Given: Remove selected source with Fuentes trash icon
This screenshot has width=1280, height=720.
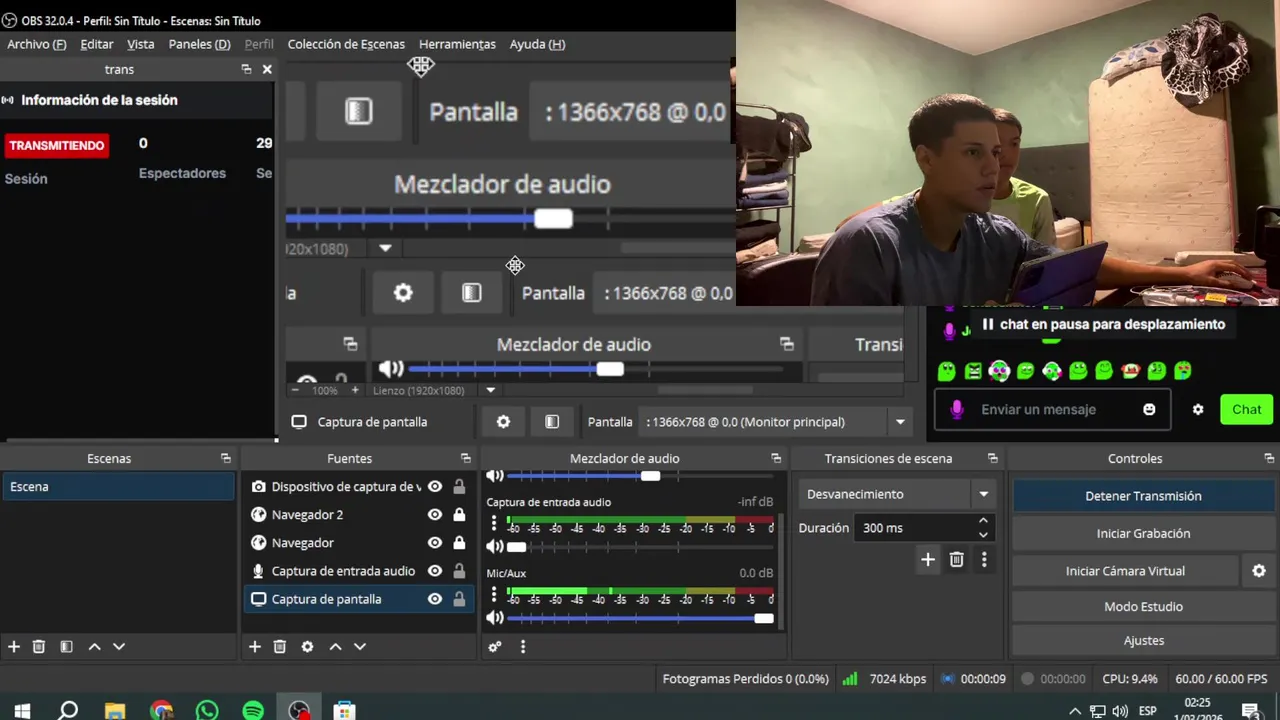Looking at the screenshot, I should point(280,647).
